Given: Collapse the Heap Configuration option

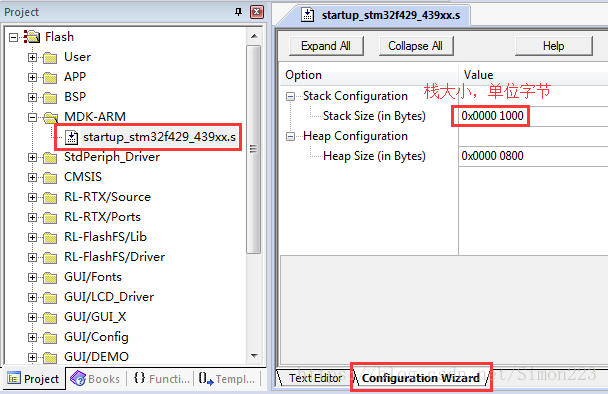Looking at the screenshot, I should [290, 137].
